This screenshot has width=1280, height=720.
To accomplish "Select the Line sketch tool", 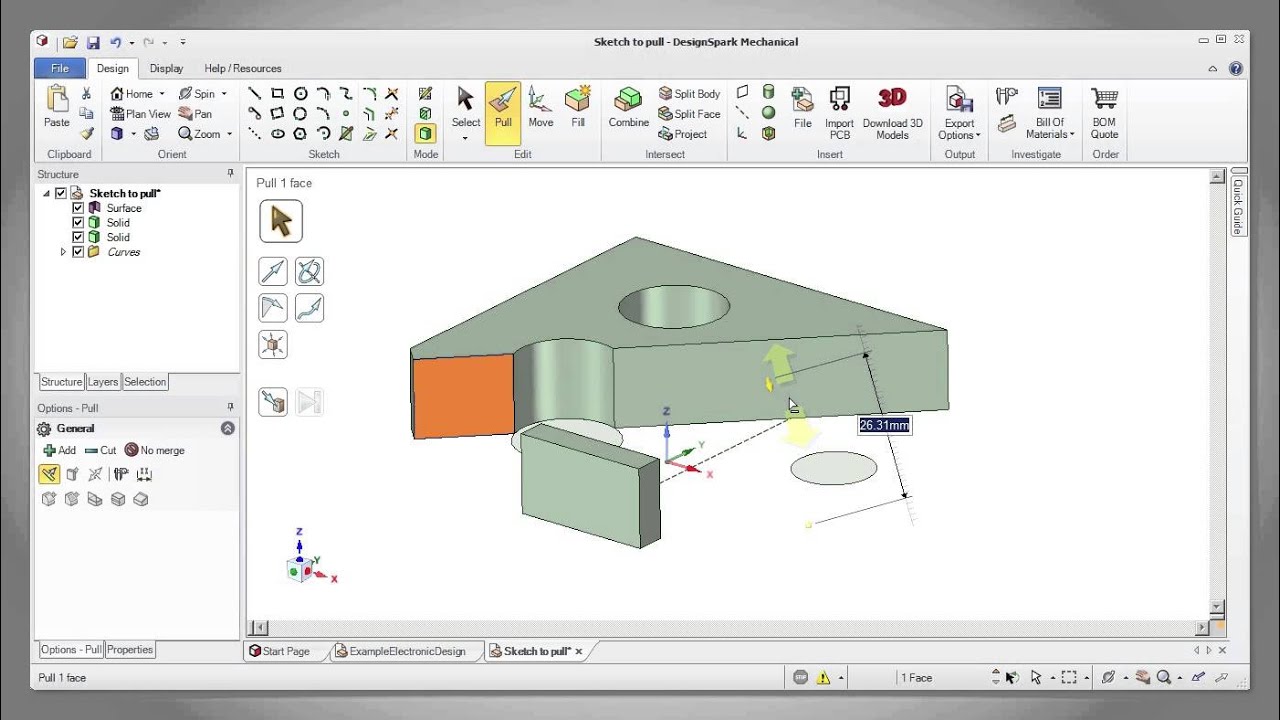I will [255, 93].
